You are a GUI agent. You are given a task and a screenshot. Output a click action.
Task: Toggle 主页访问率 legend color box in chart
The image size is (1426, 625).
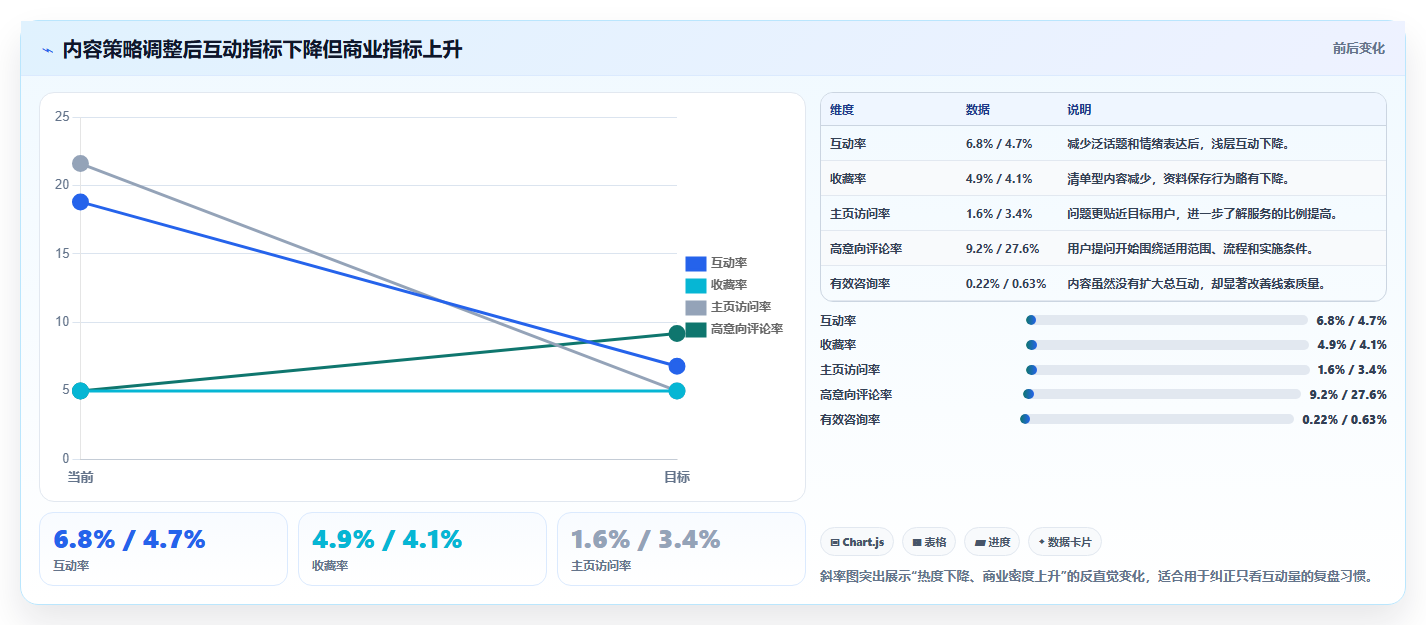[x=696, y=307]
